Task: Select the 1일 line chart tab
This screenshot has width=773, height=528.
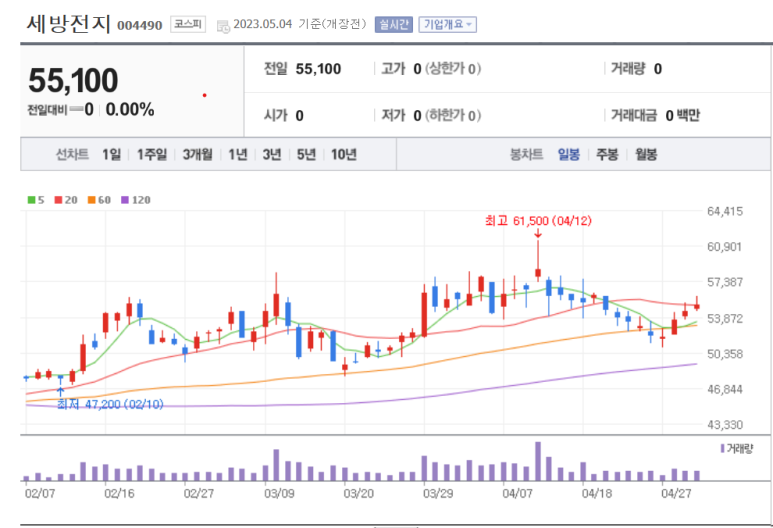Action: coord(111,155)
